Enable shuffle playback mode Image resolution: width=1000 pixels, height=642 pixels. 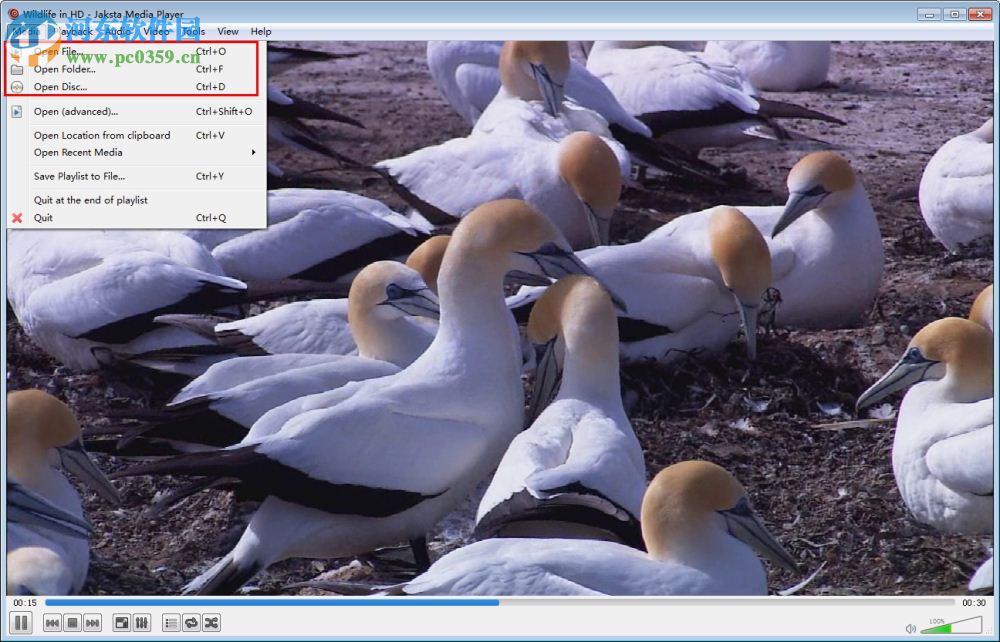[x=212, y=621]
